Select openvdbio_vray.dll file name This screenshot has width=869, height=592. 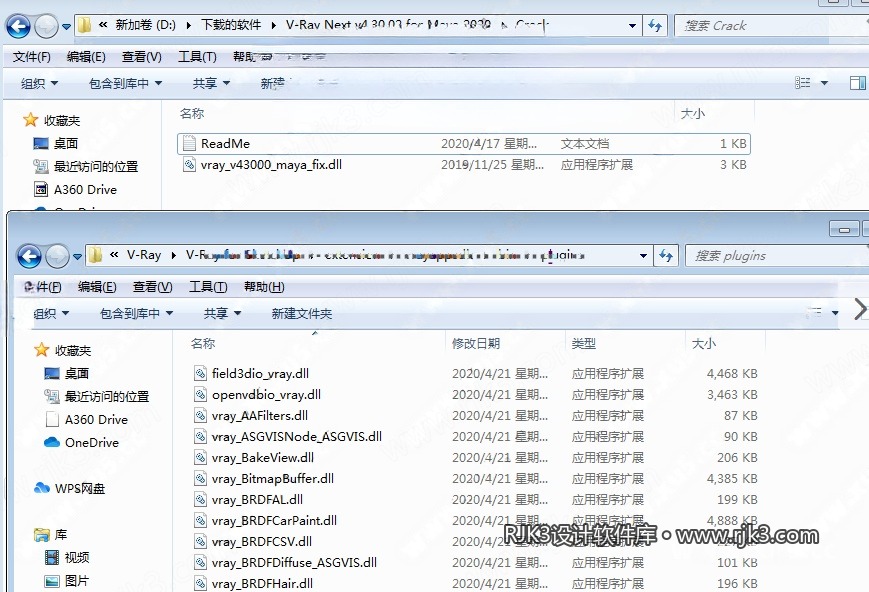pos(266,394)
